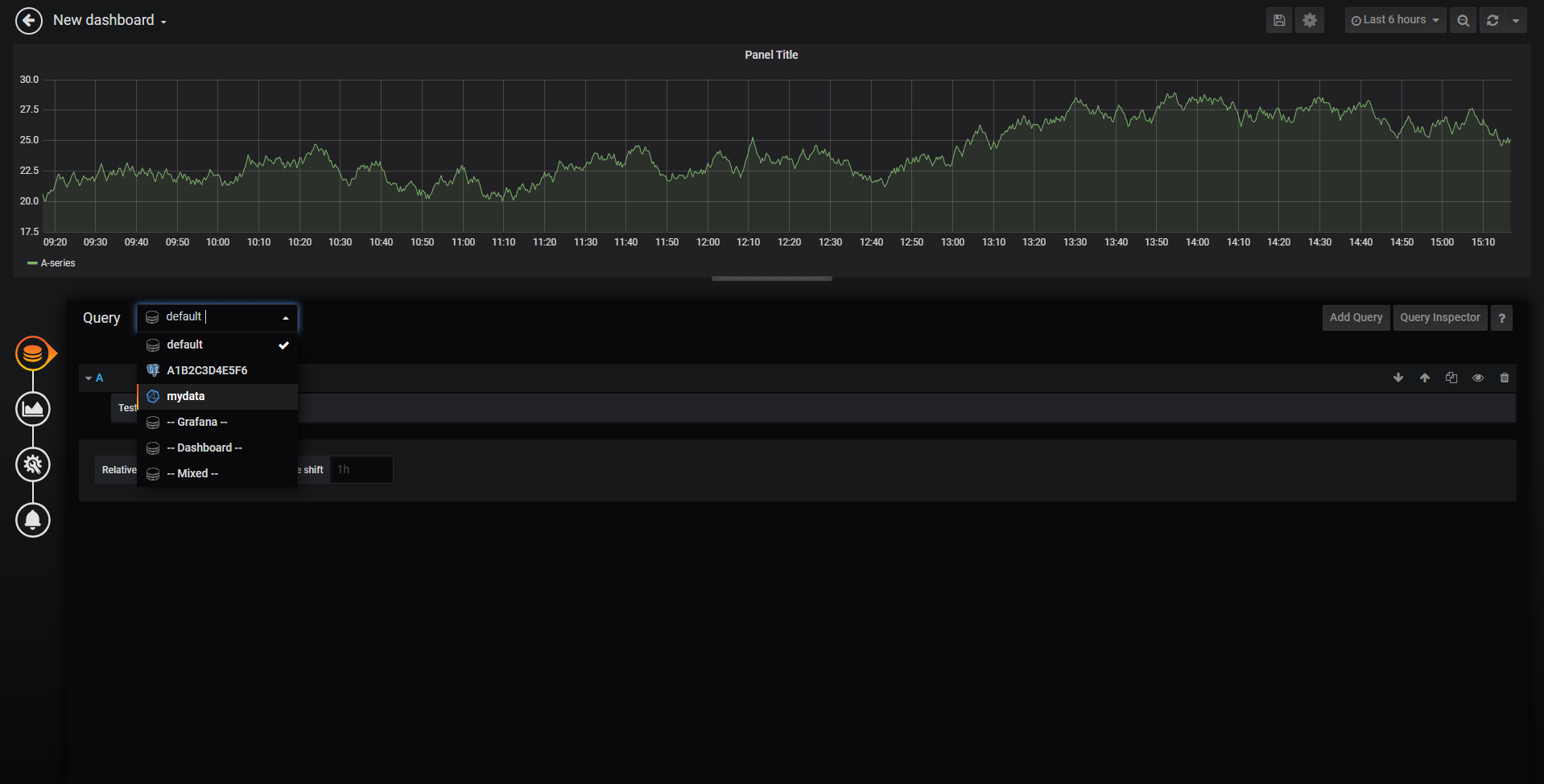Disable query A using the eye icon
The image size is (1544, 784).
coord(1478,377)
